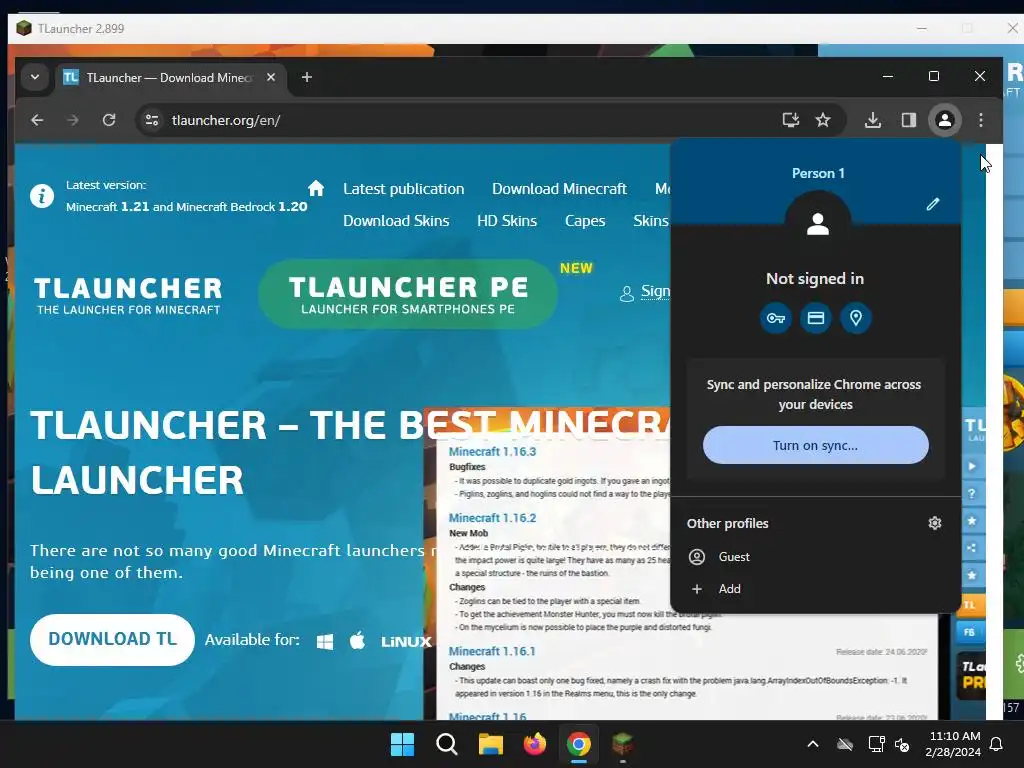Viewport: 1024px width, 768px height.
Task: Open manage profiles gear icon
Action: (935, 523)
